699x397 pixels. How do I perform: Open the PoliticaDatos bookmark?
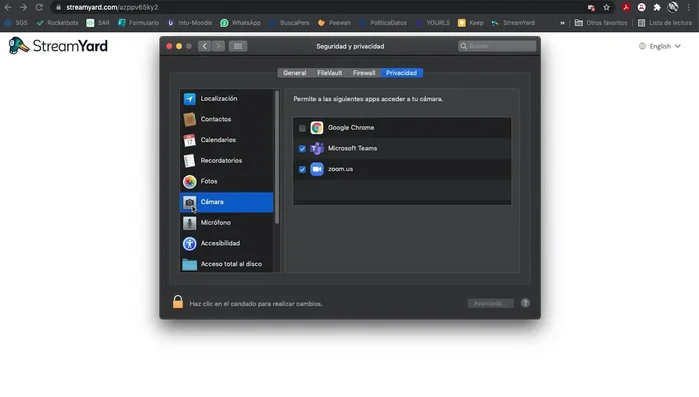pyautogui.click(x=383, y=23)
